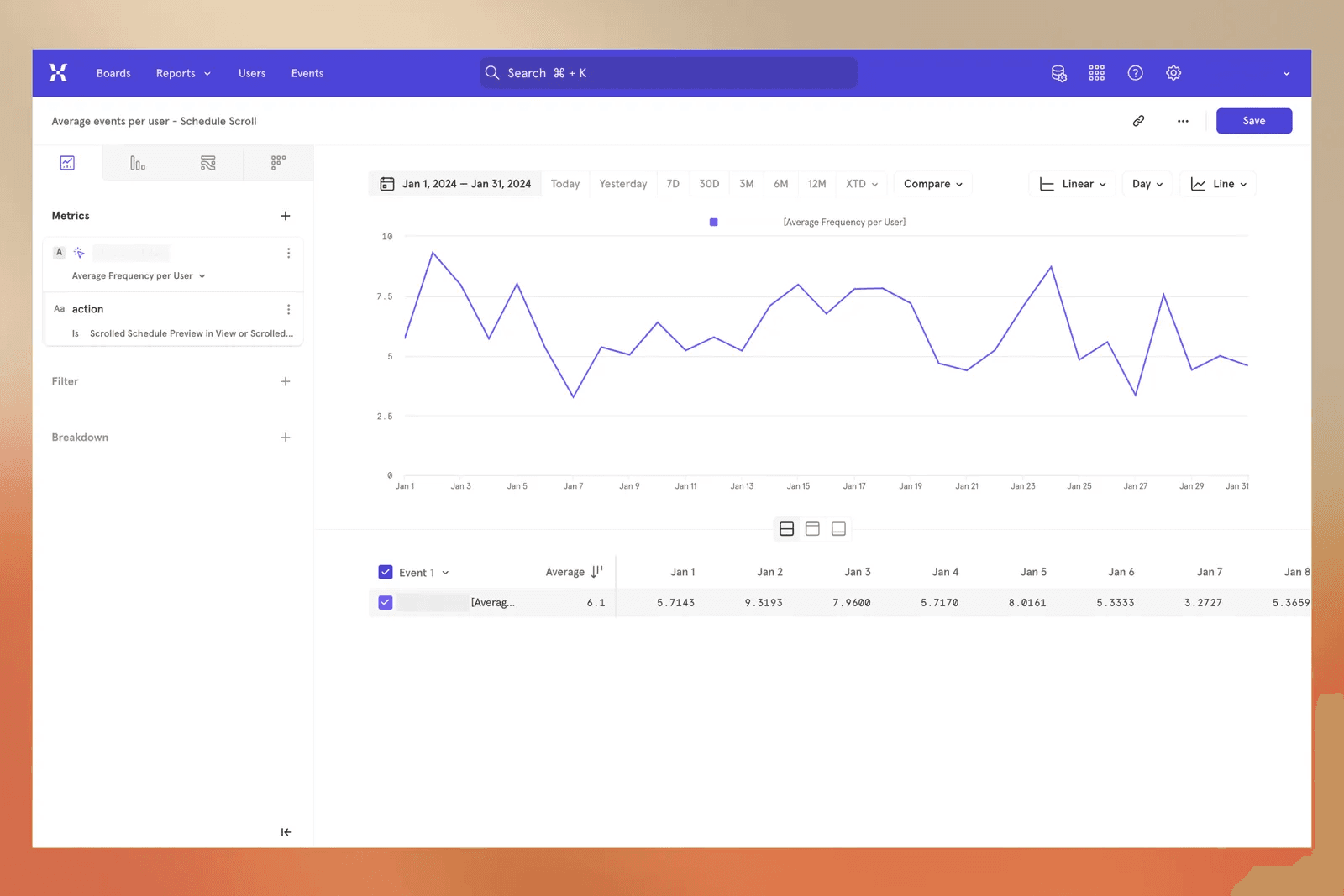
Task: Click the Mixpanel logo icon
Action: click(x=58, y=73)
